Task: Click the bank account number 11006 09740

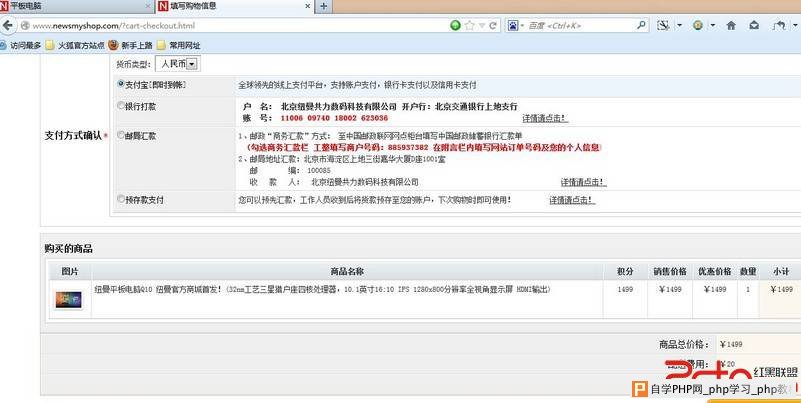Action: click(335, 118)
